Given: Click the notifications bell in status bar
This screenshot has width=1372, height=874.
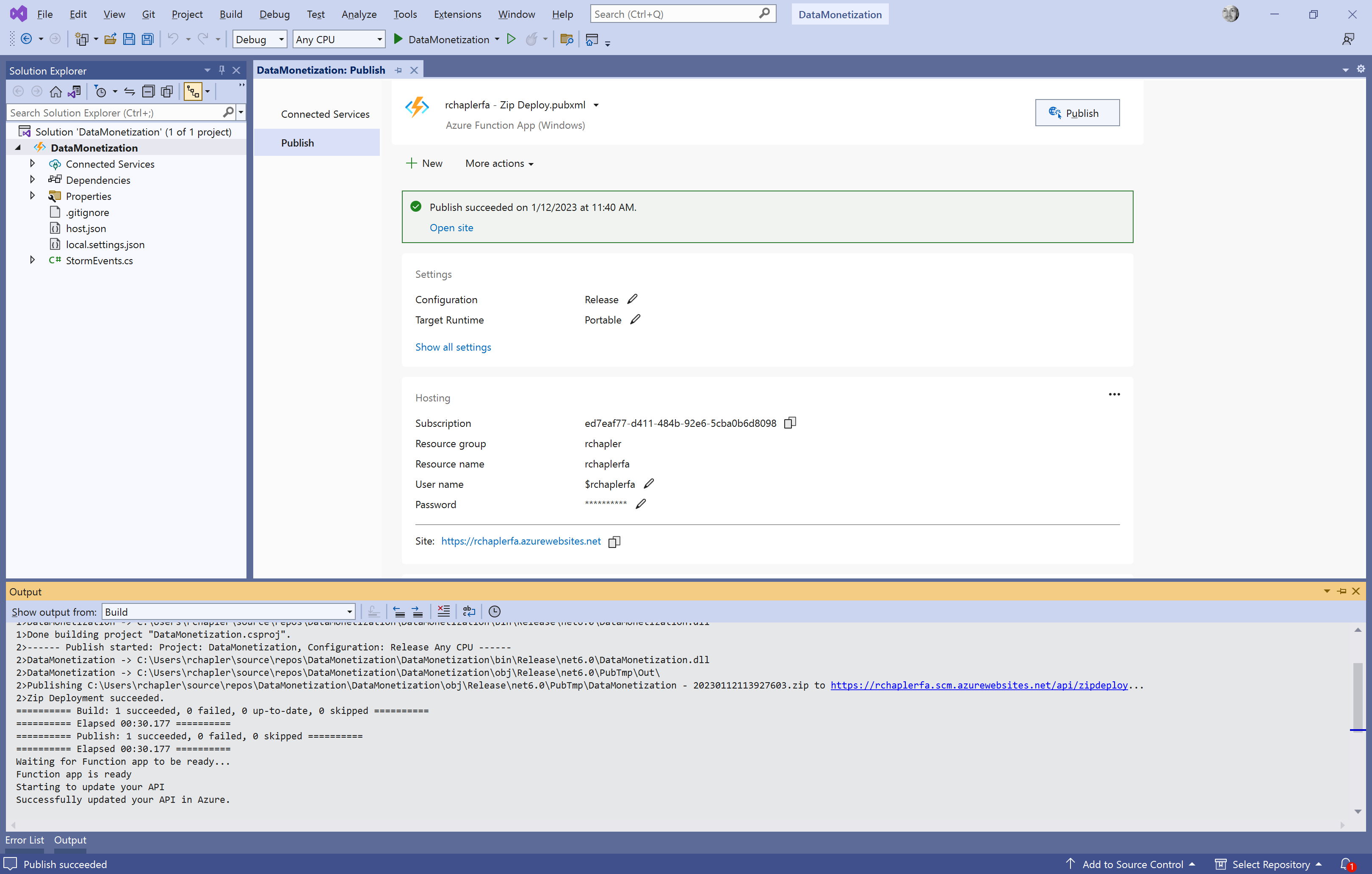Looking at the screenshot, I should pyautogui.click(x=1346, y=864).
